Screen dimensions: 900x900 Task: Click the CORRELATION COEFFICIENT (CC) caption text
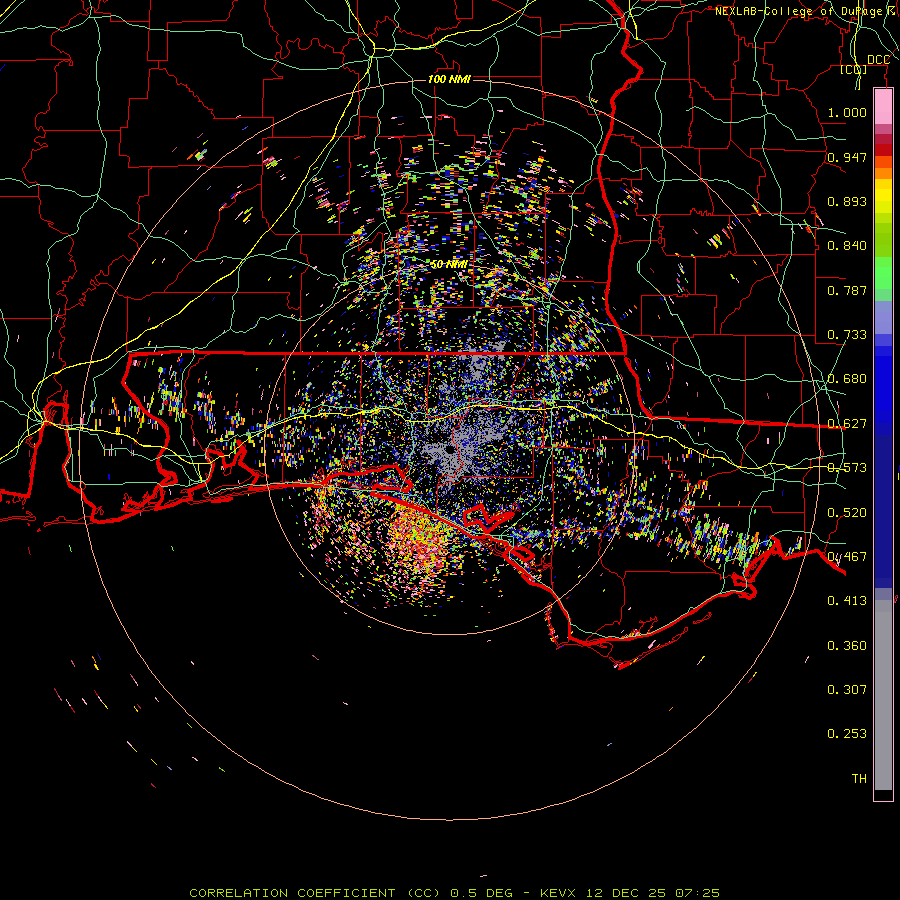pyautogui.click(x=315, y=893)
